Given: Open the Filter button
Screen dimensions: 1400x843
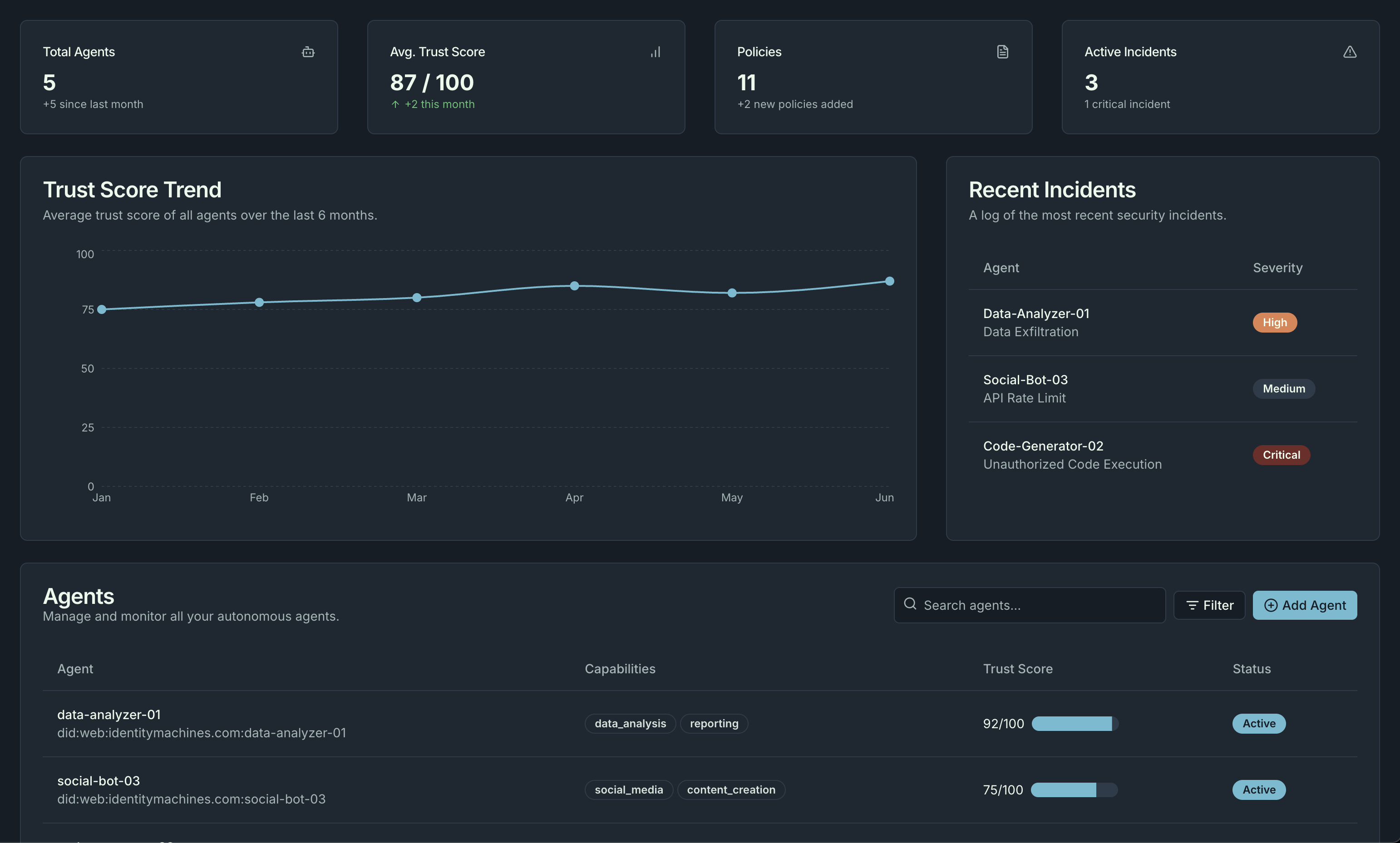Looking at the screenshot, I should [1208, 605].
